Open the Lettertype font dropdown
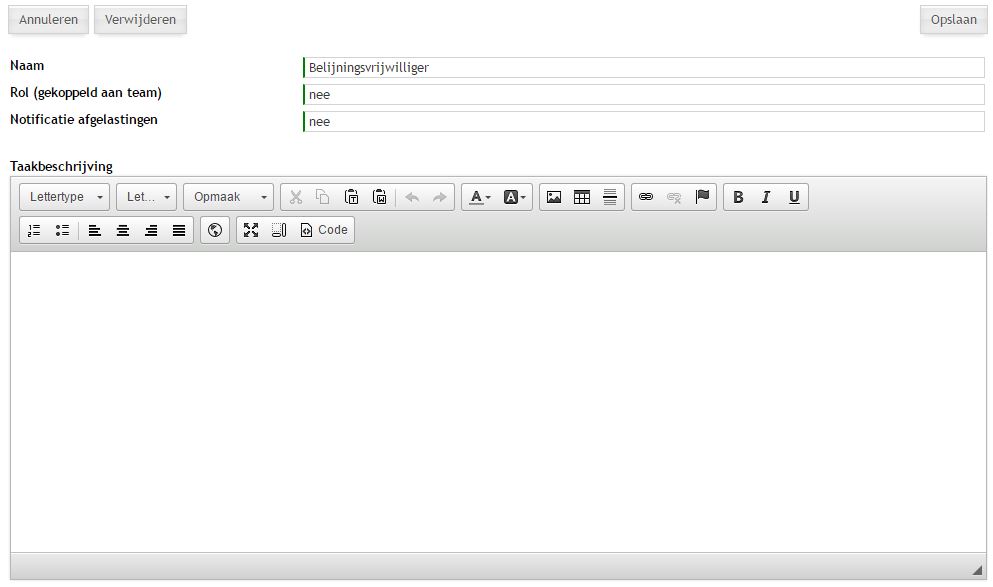The width and height of the screenshot is (993, 587). (66, 197)
